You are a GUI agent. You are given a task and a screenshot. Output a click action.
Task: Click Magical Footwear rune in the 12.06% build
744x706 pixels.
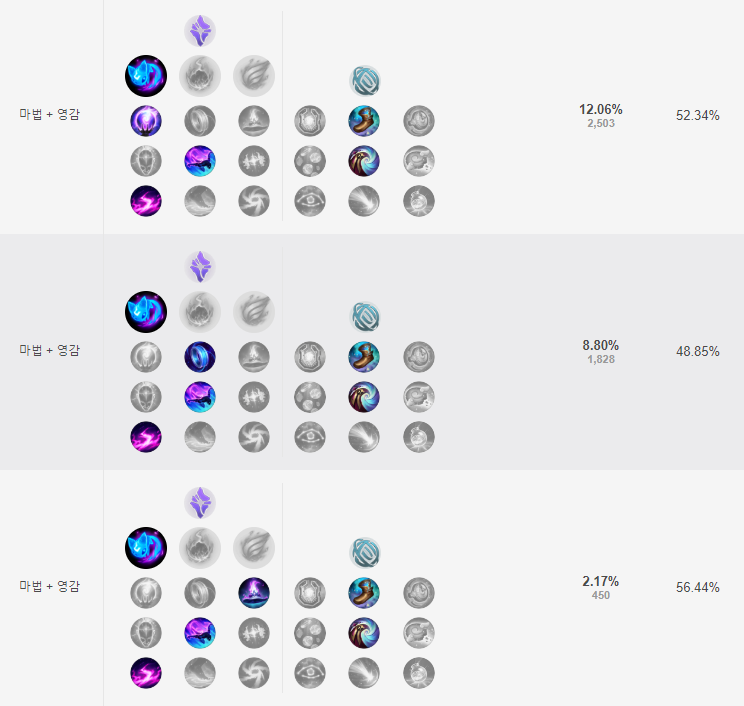click(364, 121)
